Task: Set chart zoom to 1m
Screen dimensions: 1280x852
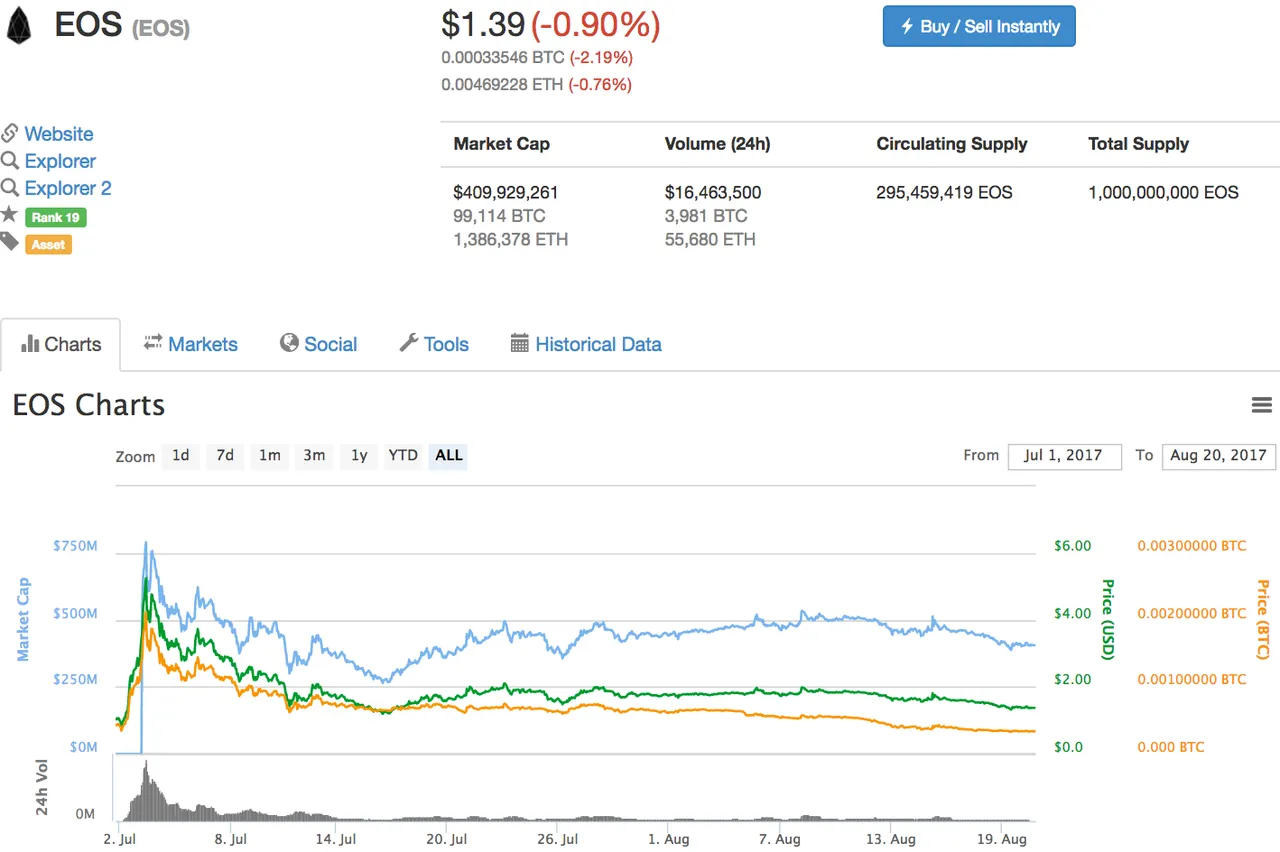Action: click(269, 456)
